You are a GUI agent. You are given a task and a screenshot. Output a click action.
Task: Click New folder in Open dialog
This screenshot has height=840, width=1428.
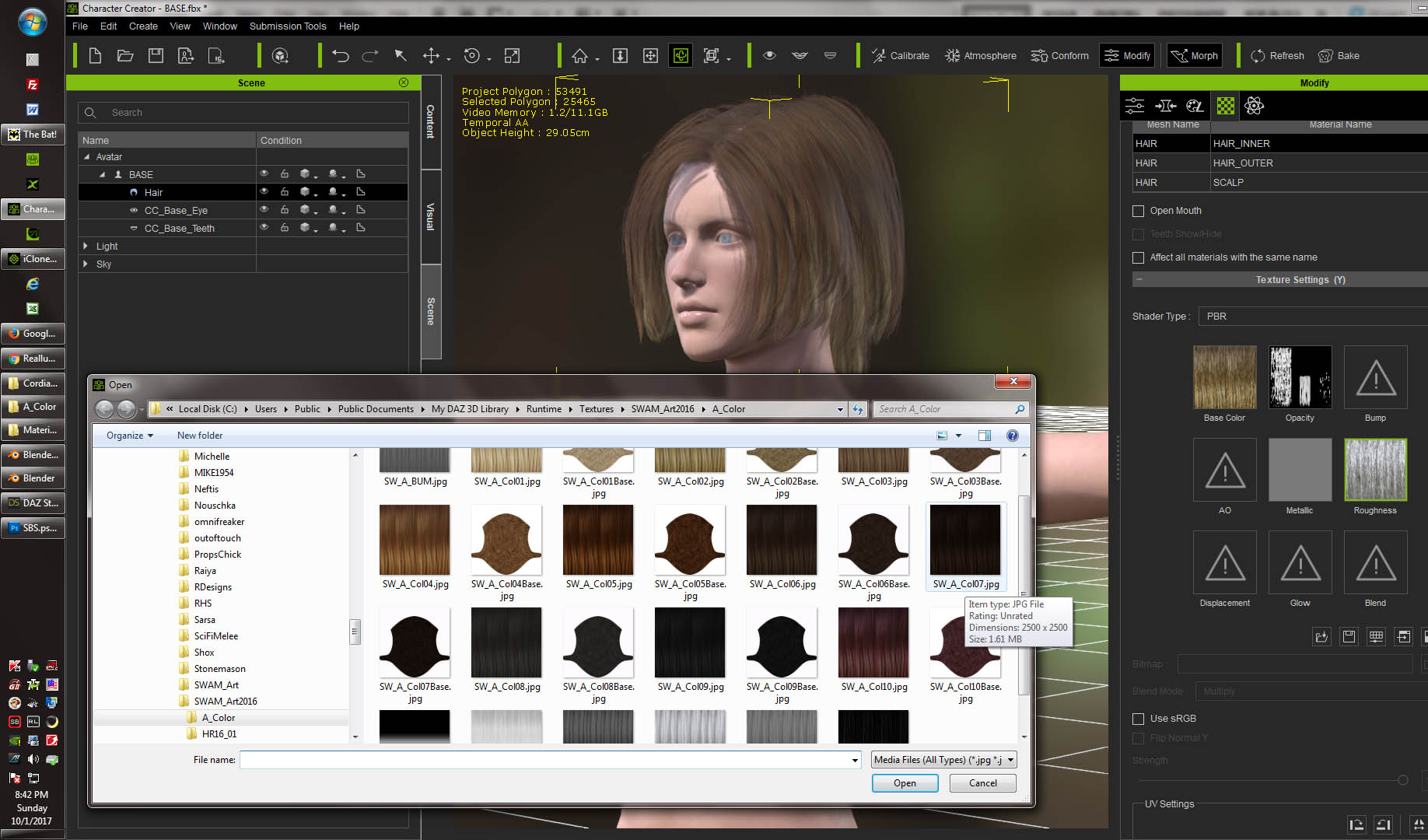tap(200, 436)
